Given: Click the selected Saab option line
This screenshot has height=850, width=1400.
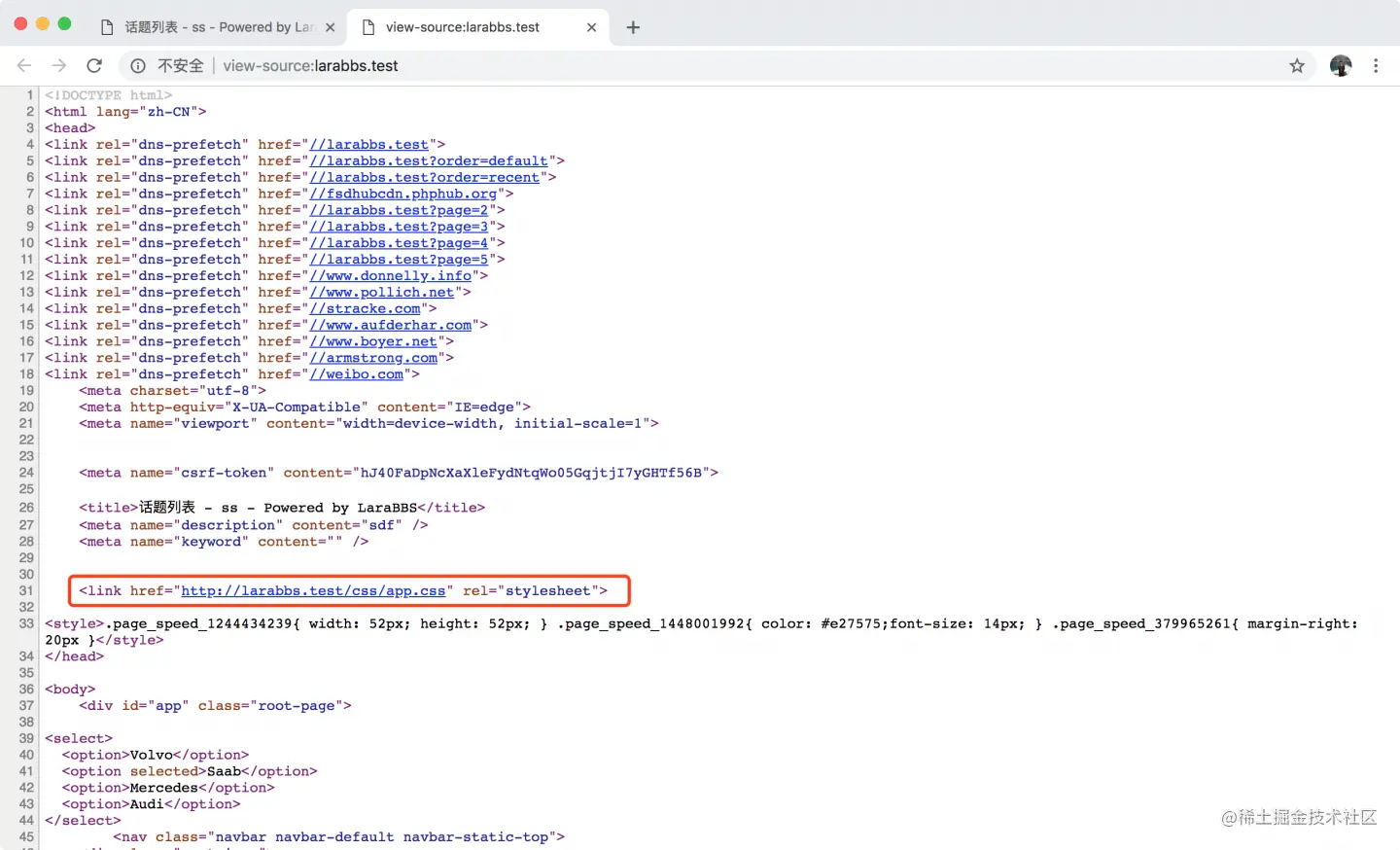Looking at the screenshot, I should point(190,772).
